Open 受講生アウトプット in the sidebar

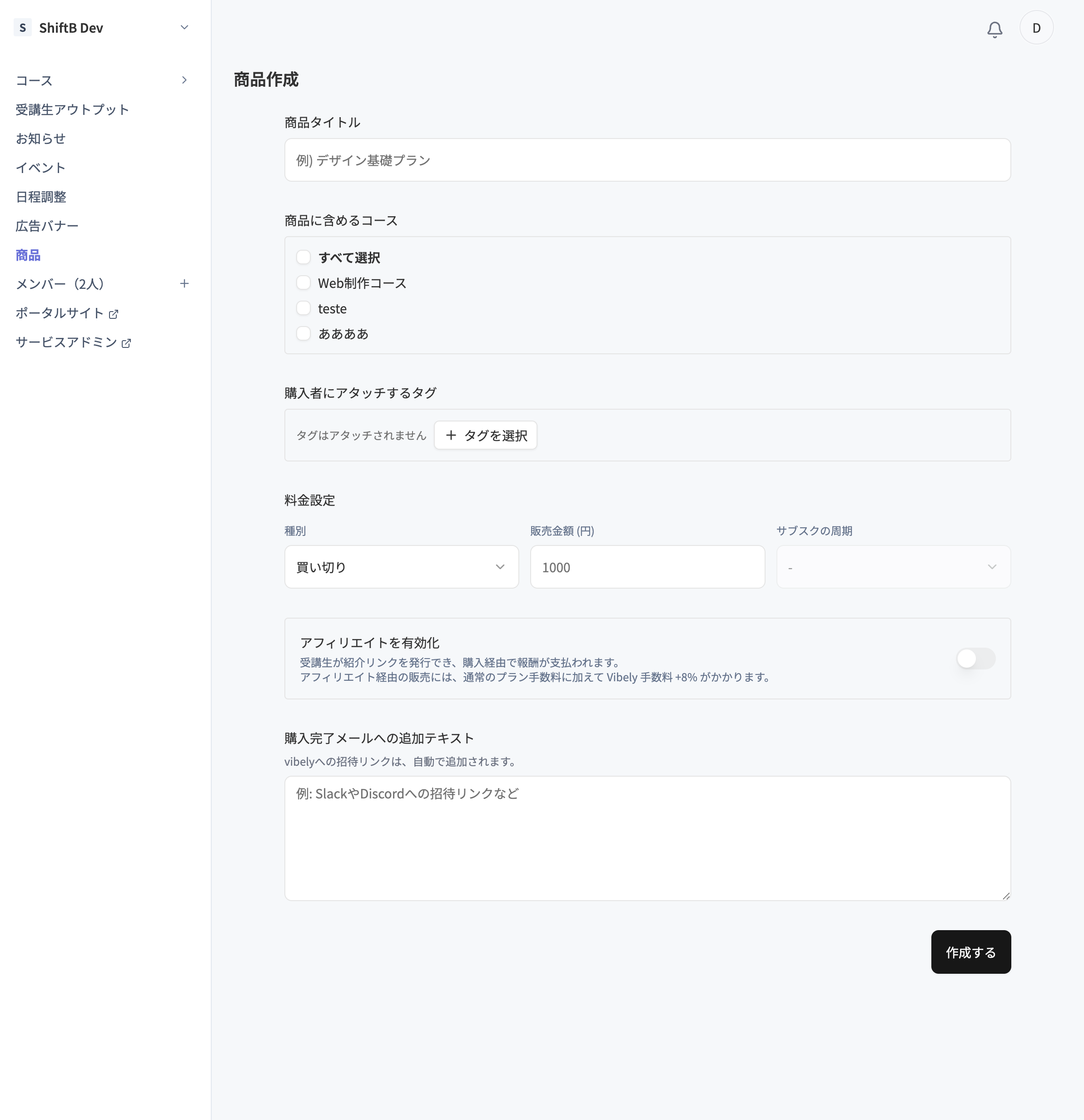(x=73, y=110)
